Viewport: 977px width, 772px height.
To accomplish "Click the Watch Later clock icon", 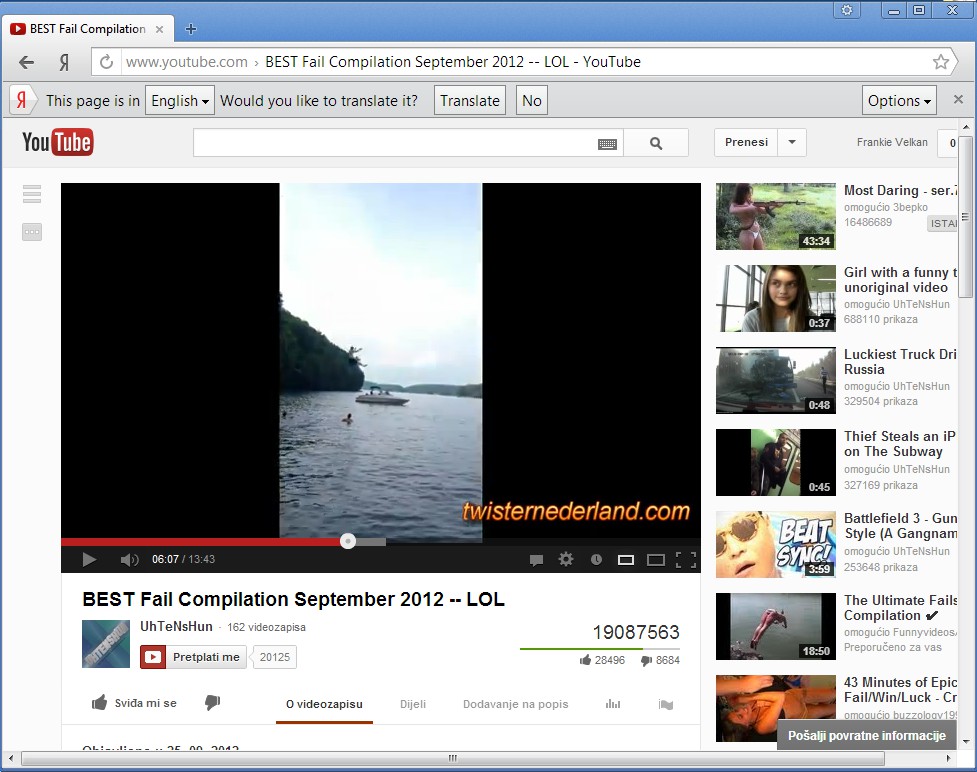I will coord(596,560).
